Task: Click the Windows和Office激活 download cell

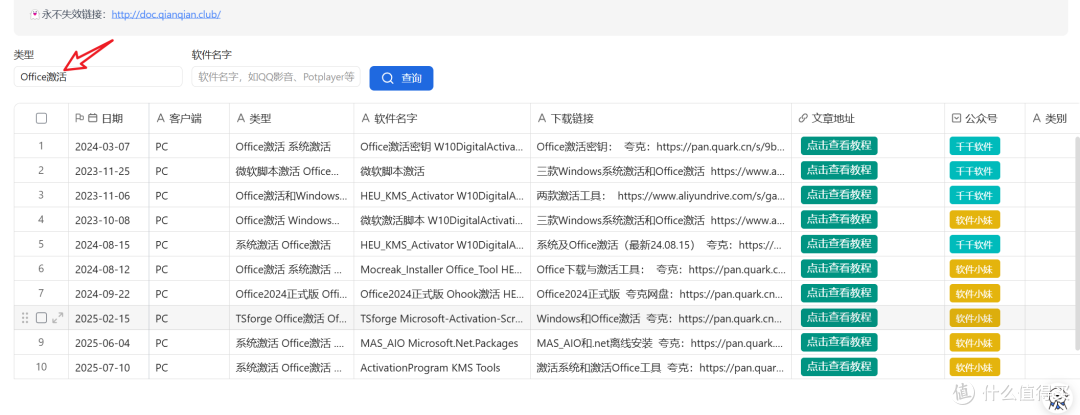Action: [x=661, y=318]
